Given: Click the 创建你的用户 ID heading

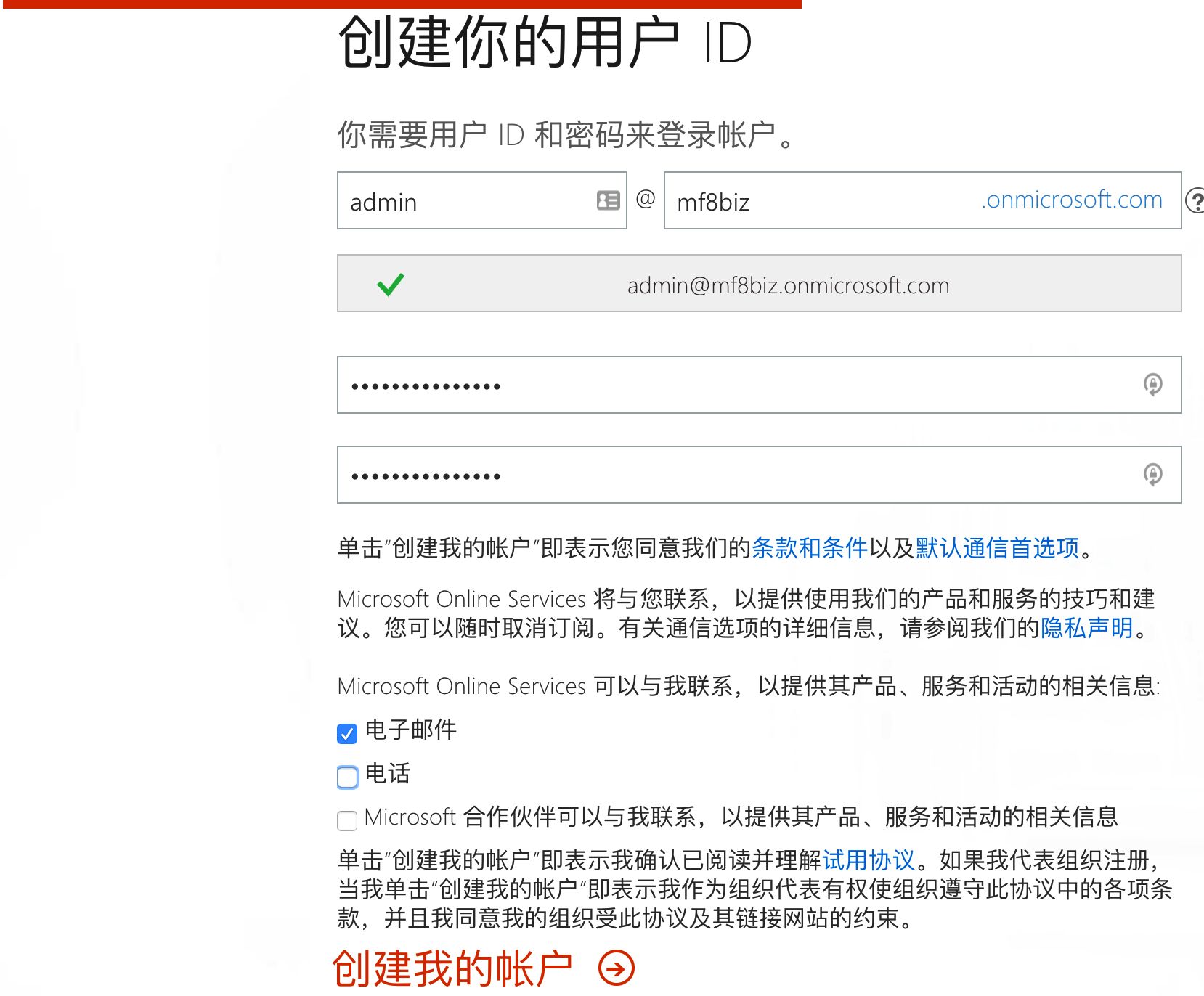Looking at the screenshot, I should click(545, 42).
